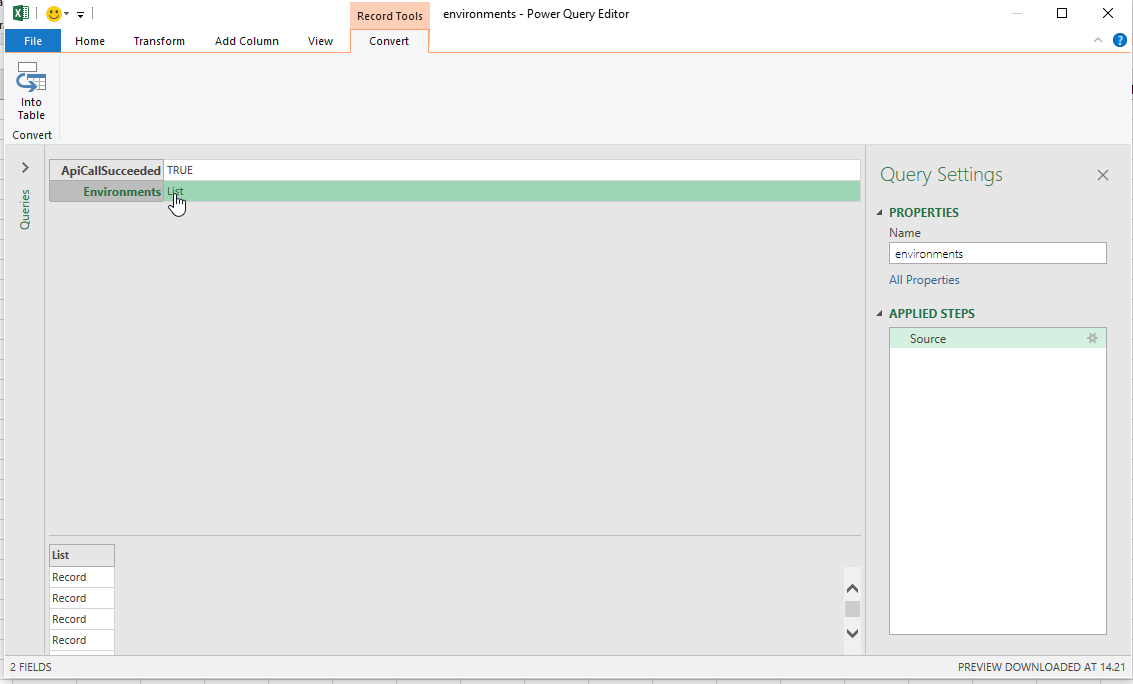The image size is (1133, 684).
Task: Click the Into Table convert icon
Action: coord(31,91)
